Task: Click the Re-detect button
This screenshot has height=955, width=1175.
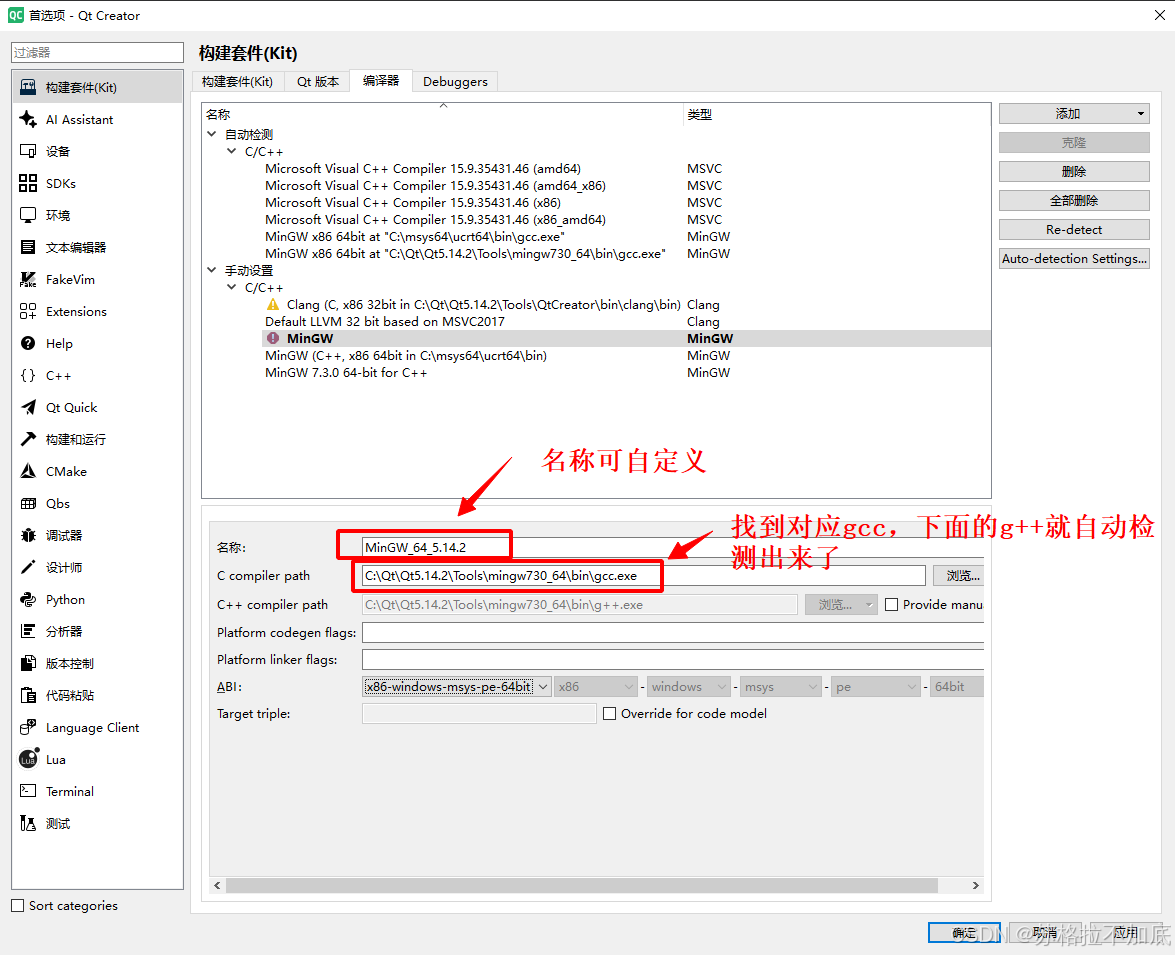Action: 1074,229
